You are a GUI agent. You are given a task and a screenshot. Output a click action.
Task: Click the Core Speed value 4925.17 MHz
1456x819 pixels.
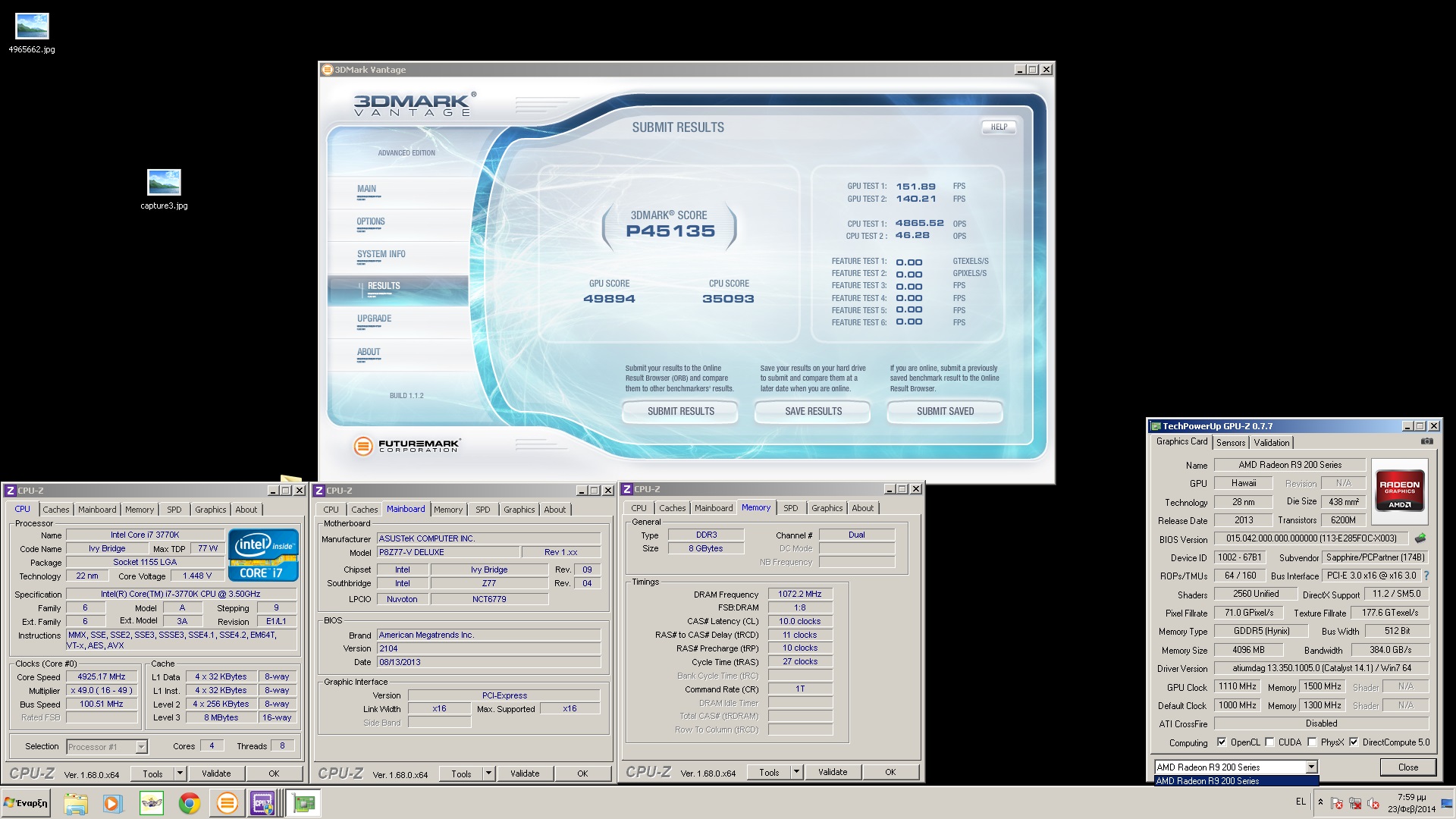click(x=102, y=677)
